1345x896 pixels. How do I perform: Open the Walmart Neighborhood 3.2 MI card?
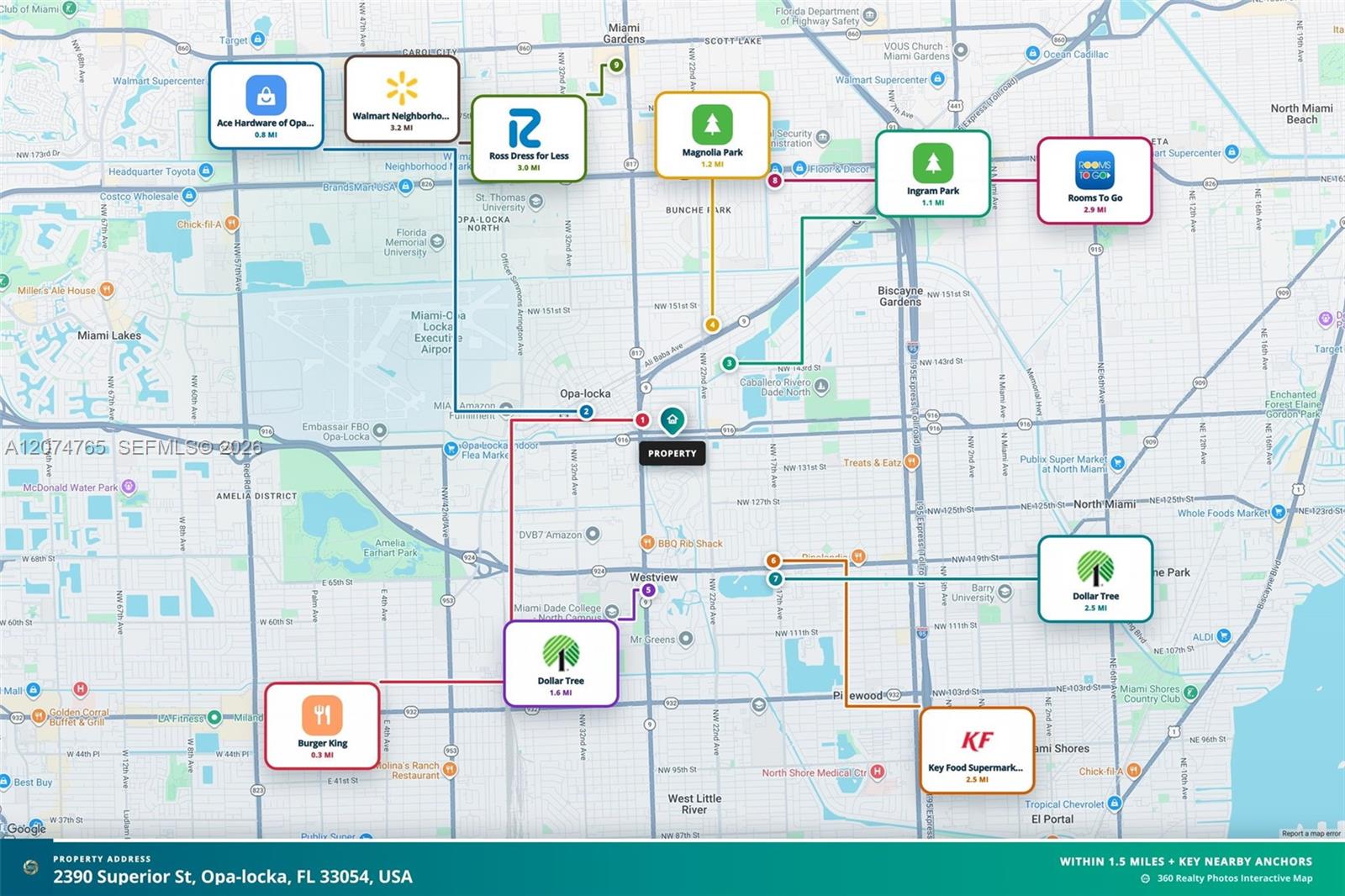(402, 98)
